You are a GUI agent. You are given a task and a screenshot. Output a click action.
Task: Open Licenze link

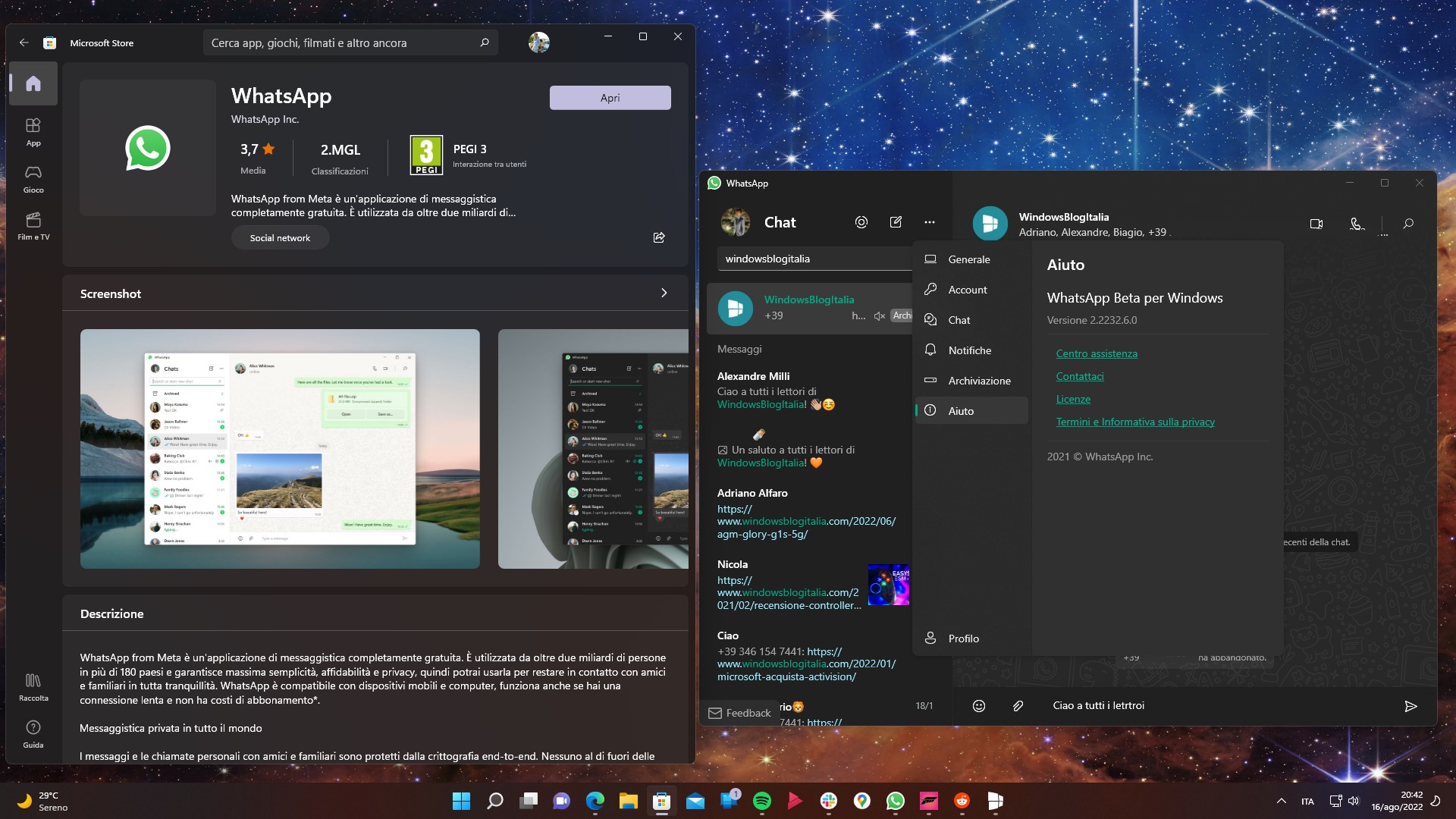(x=1073, y=399)
